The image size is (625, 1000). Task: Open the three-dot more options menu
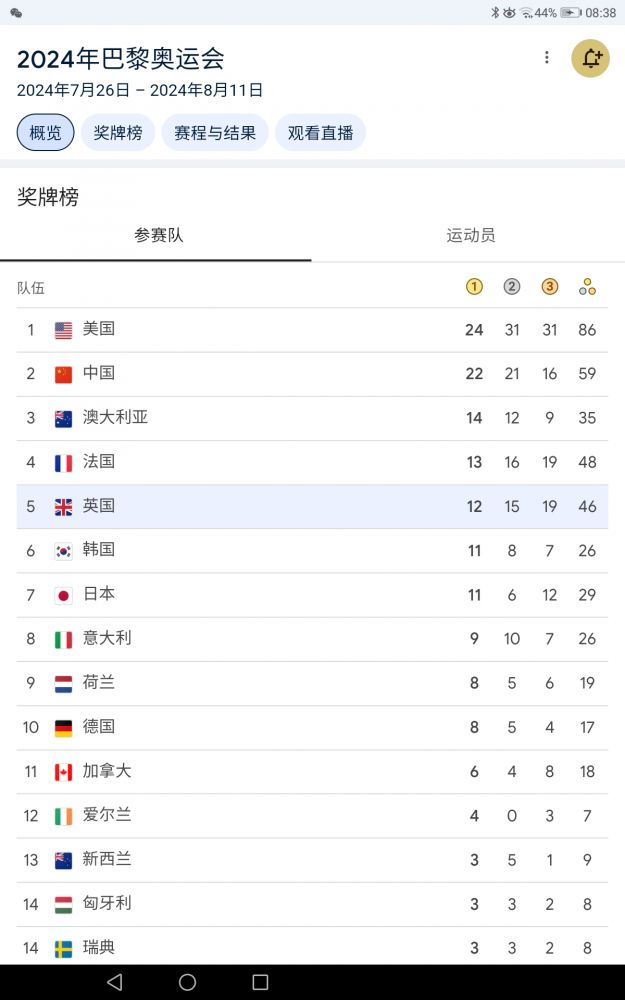546,58
